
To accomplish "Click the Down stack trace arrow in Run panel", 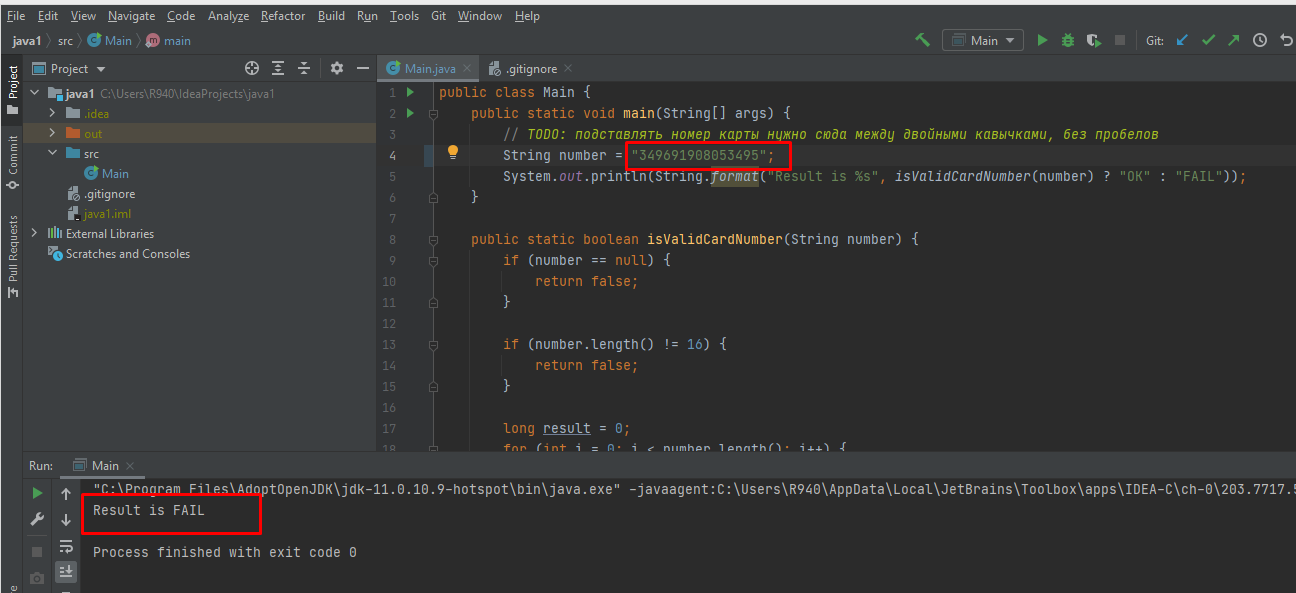I will click(66, 519).
